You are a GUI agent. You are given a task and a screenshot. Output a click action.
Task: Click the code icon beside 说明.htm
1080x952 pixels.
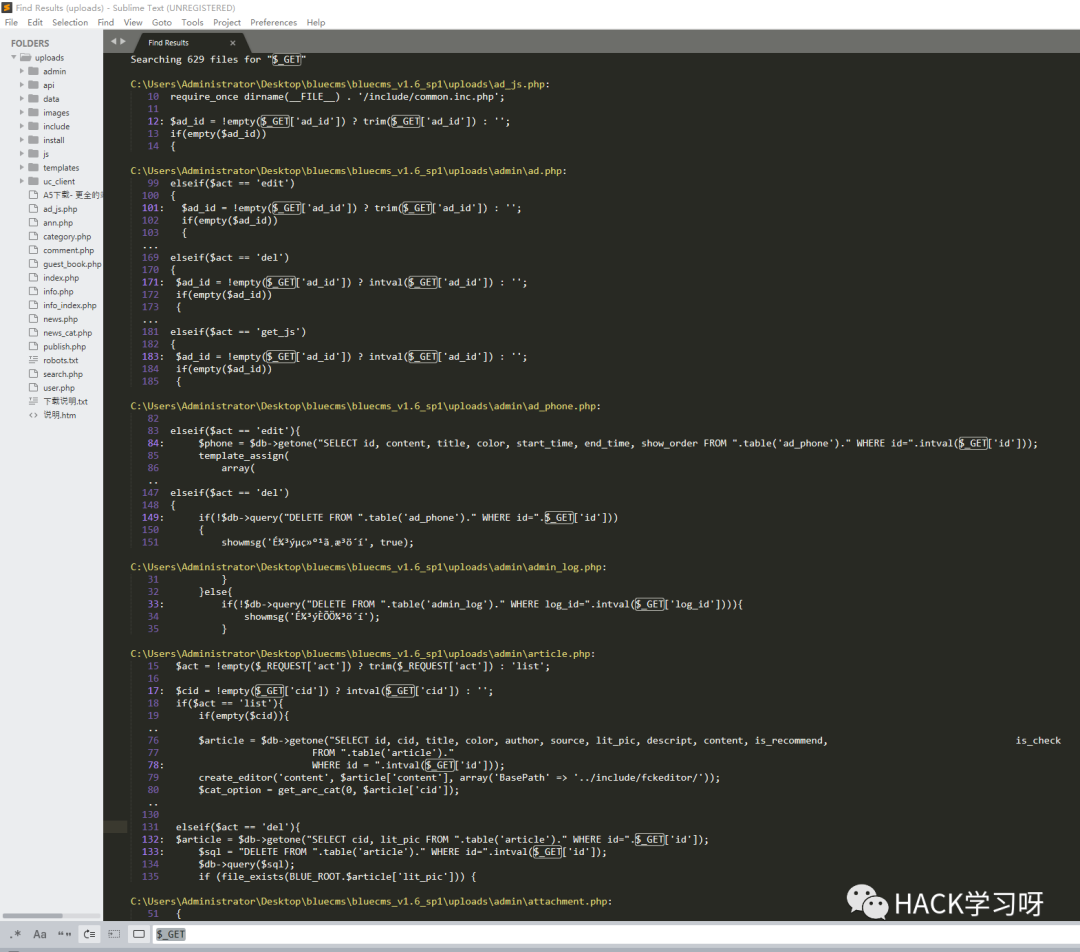33,415
